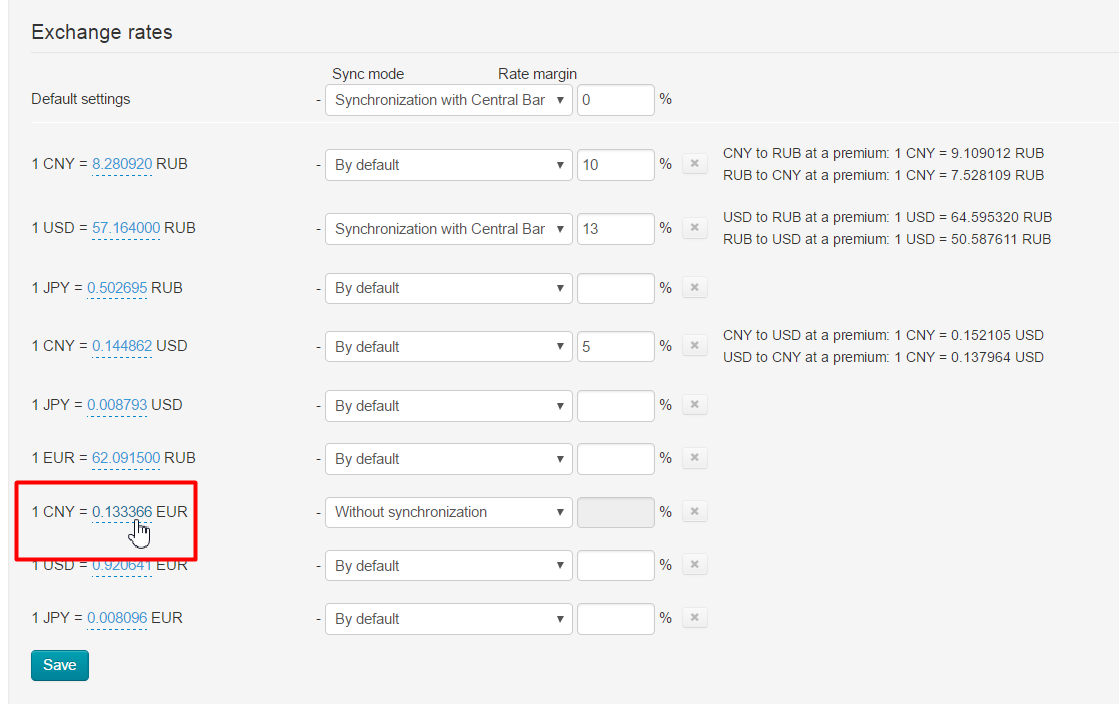Click the 62.091500 EUR to RUB rate
The height and width of the screenshot is (704, 1119).
[126, 458]
